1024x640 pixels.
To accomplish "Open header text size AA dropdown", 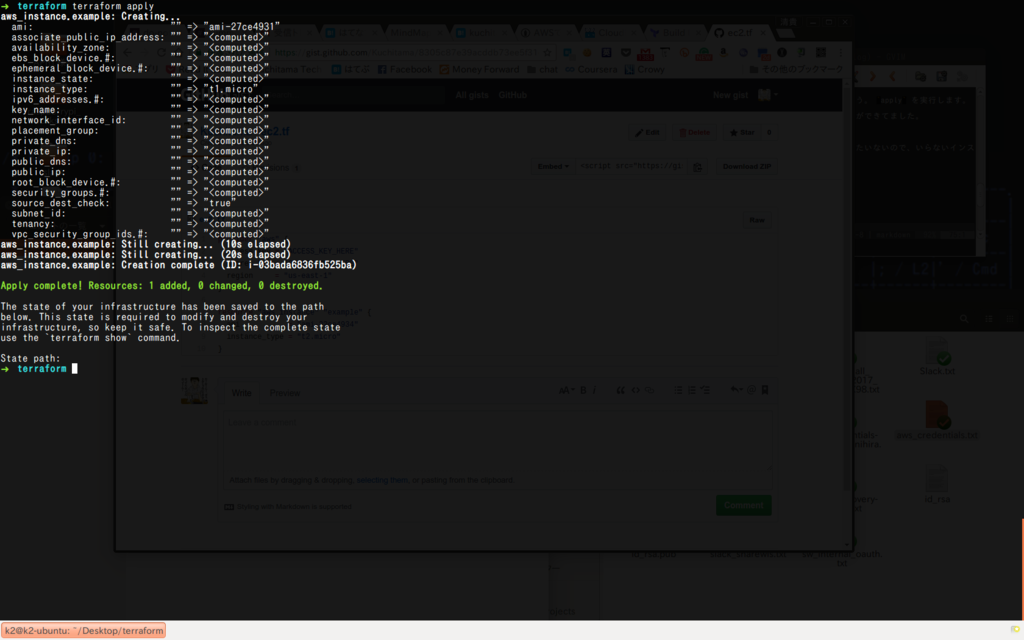I will tap(566, 391).
